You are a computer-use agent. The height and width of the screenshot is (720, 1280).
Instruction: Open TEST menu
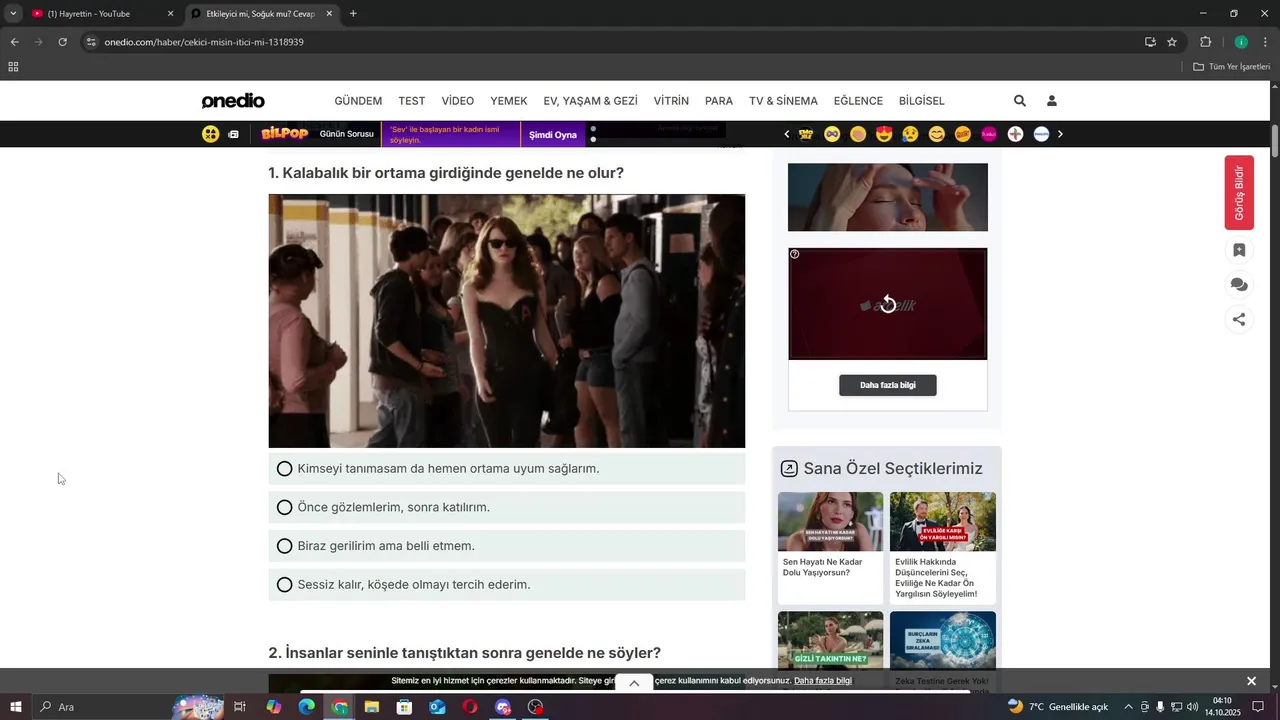[412, 101]
